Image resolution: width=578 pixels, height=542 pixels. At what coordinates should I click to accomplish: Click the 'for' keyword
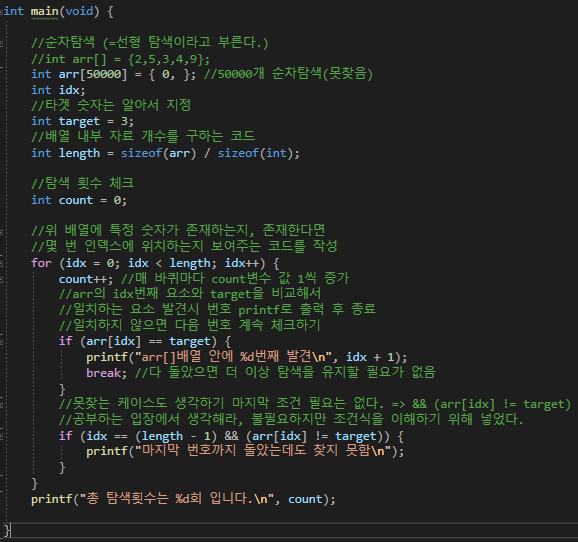[x=41, y=263]
